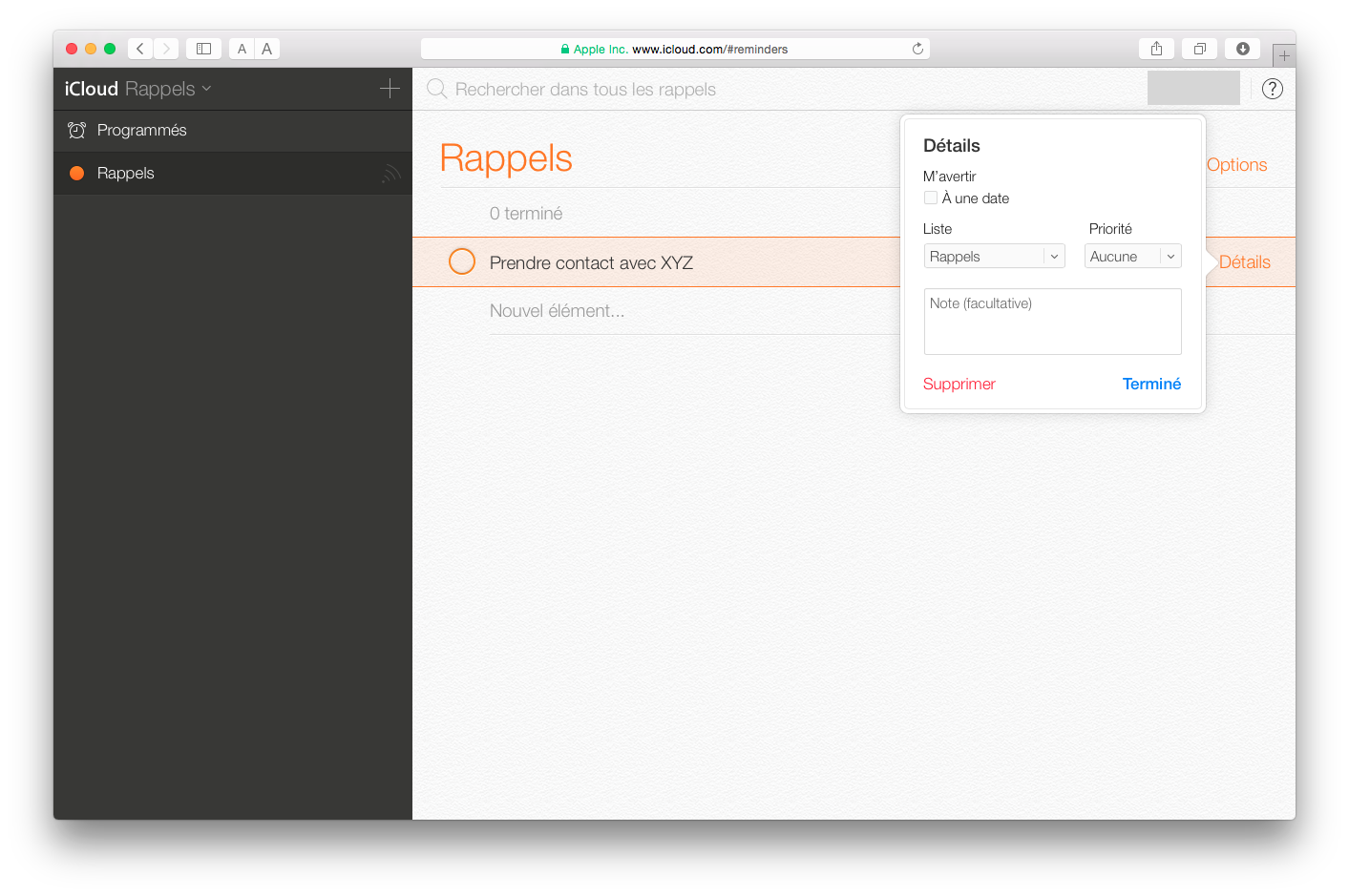
Task: Enable the "À une date" checkbox
Action: [931, 198]
